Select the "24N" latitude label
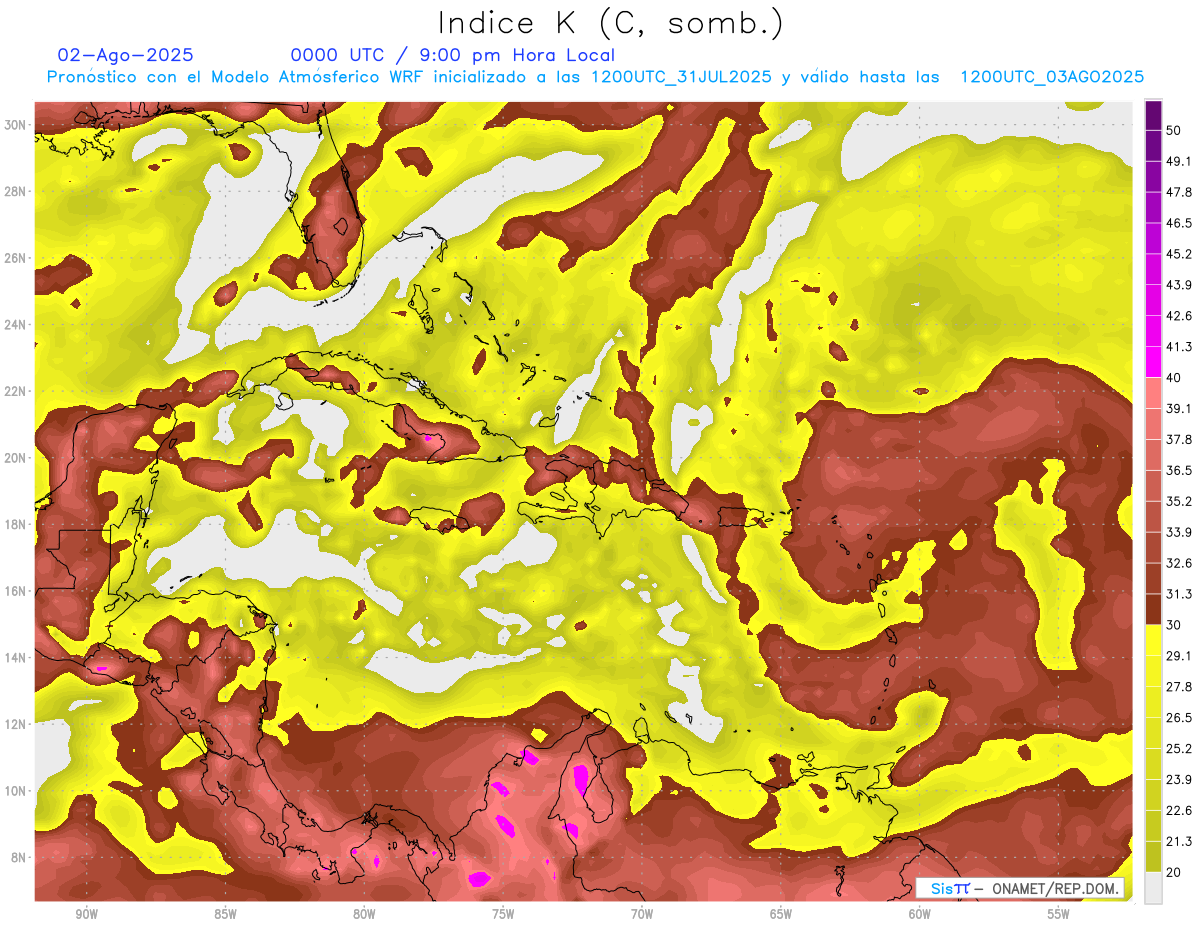 (x=17, y=325)
